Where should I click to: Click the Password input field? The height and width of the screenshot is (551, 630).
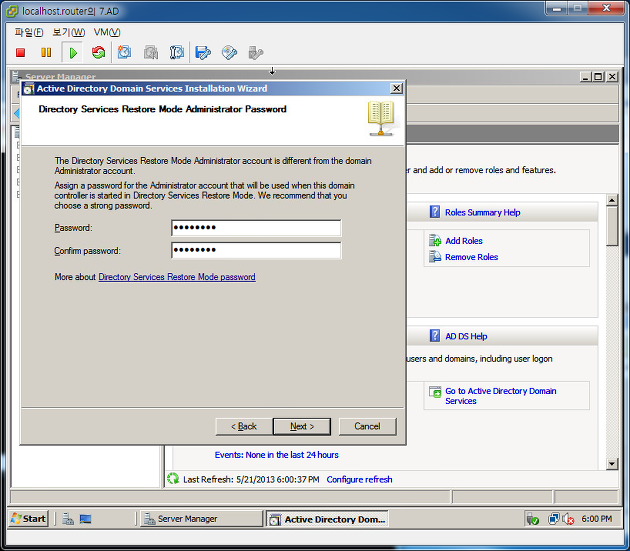click(x=256, y=228)
